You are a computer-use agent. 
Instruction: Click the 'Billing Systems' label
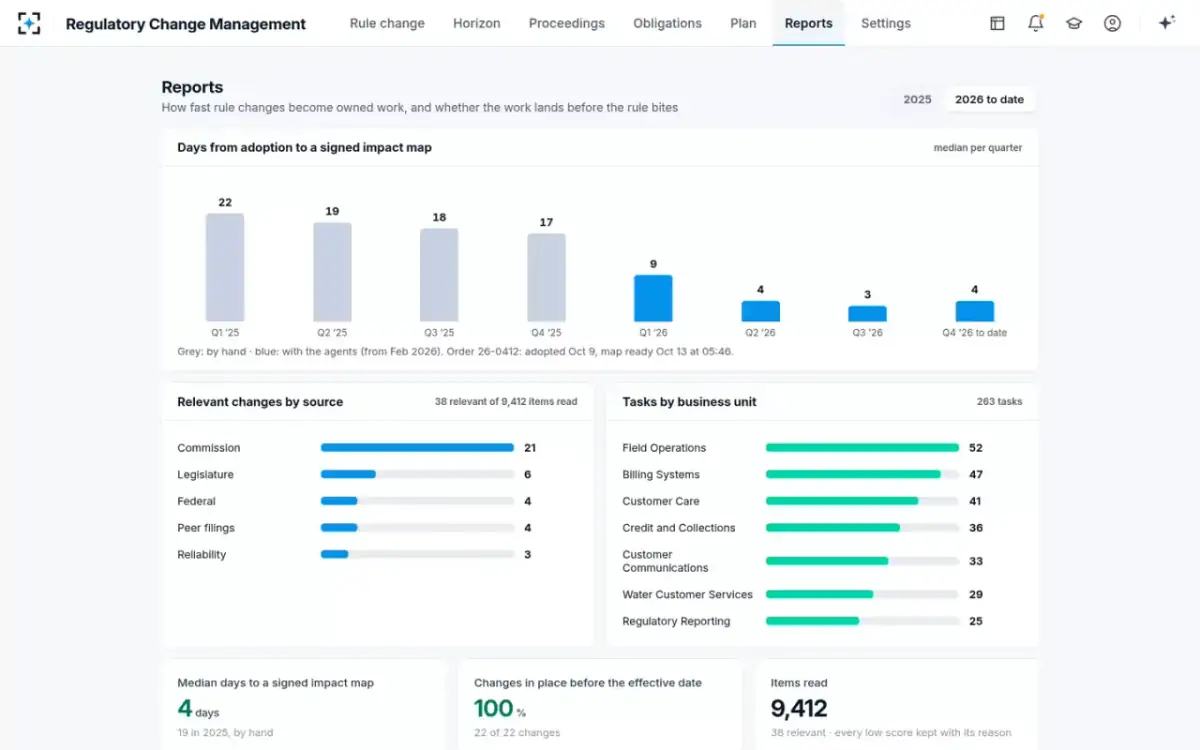(x=661, y=475)
